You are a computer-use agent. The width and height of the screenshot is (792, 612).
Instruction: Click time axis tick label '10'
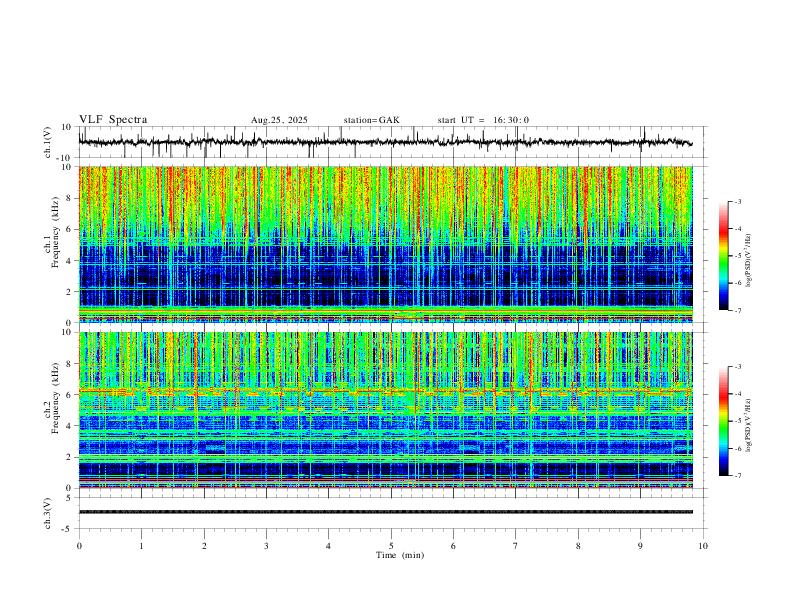(703, 546)
